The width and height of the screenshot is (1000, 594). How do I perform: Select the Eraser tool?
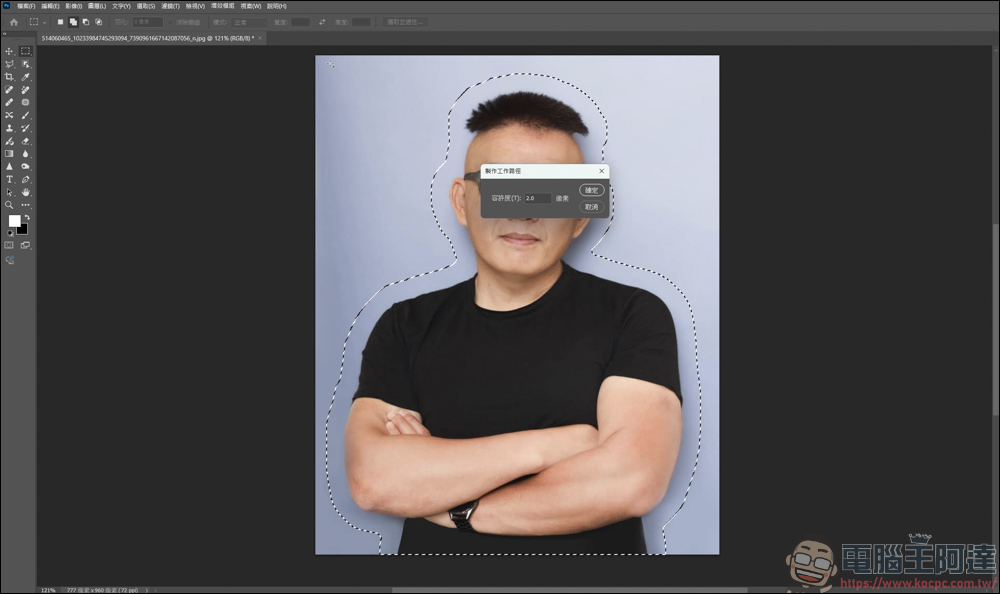(26, 141)
